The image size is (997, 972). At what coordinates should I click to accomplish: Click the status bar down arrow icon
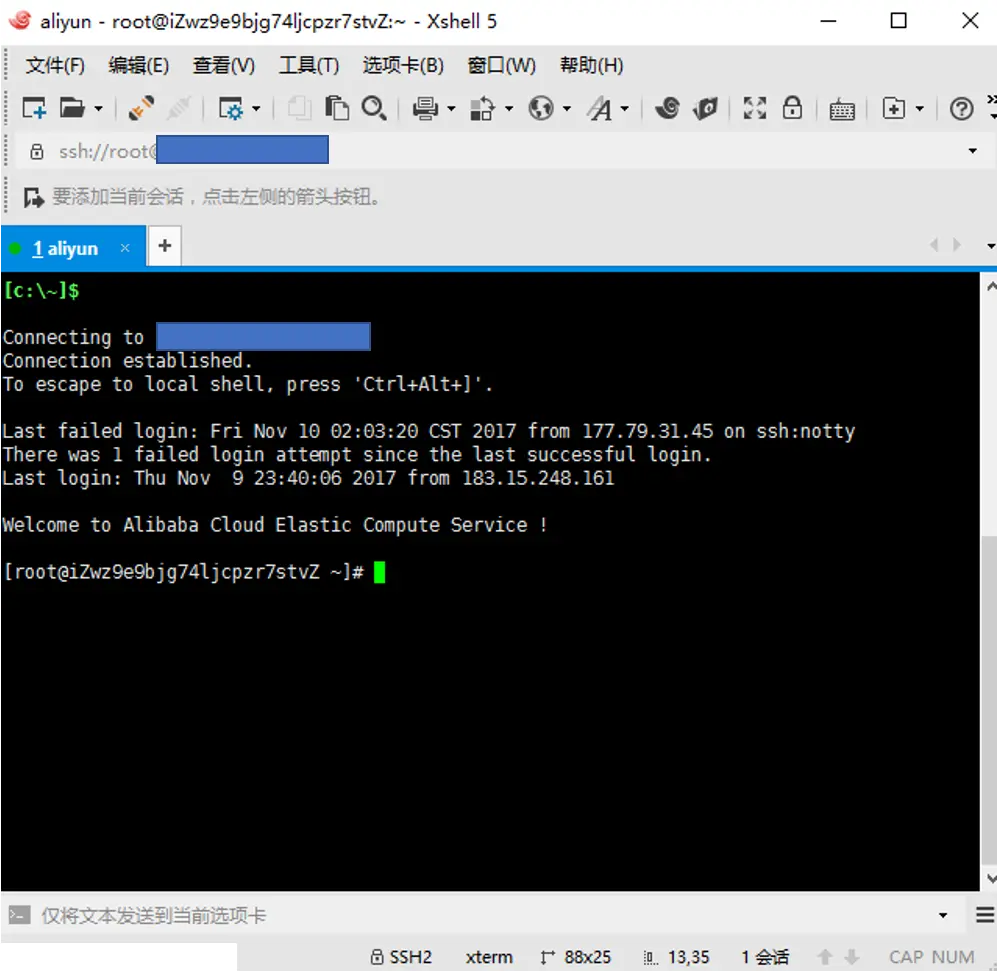(852, 957)
